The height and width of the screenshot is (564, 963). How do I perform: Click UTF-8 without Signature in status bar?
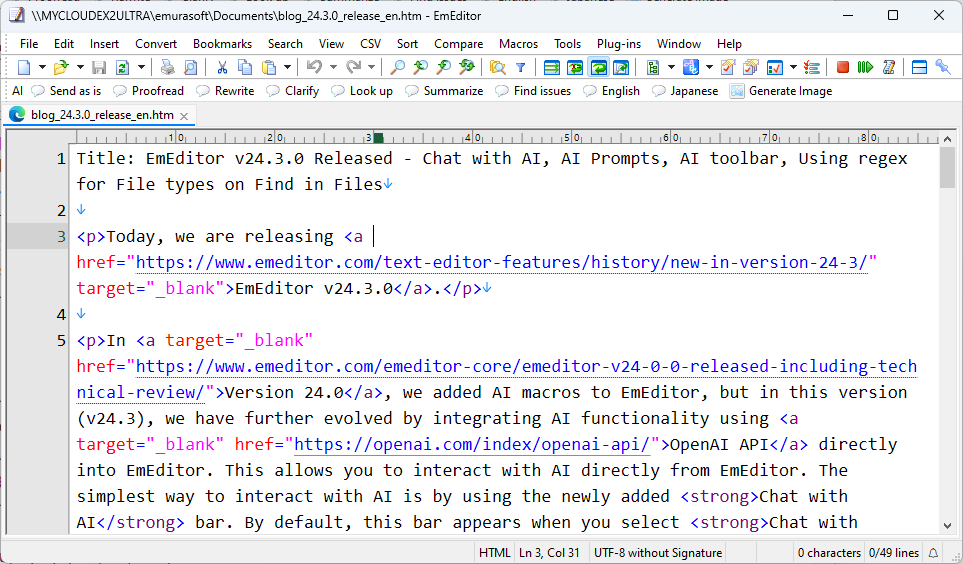(x=658, y=553)
